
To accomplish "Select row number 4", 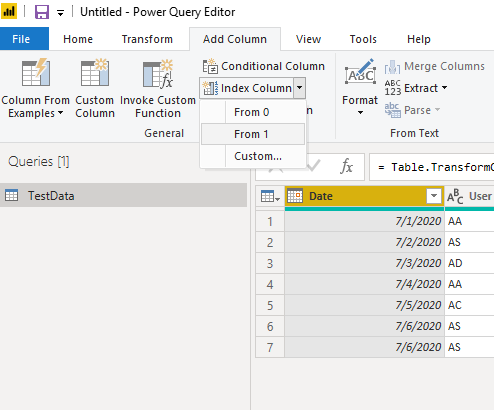I will 270,284.
